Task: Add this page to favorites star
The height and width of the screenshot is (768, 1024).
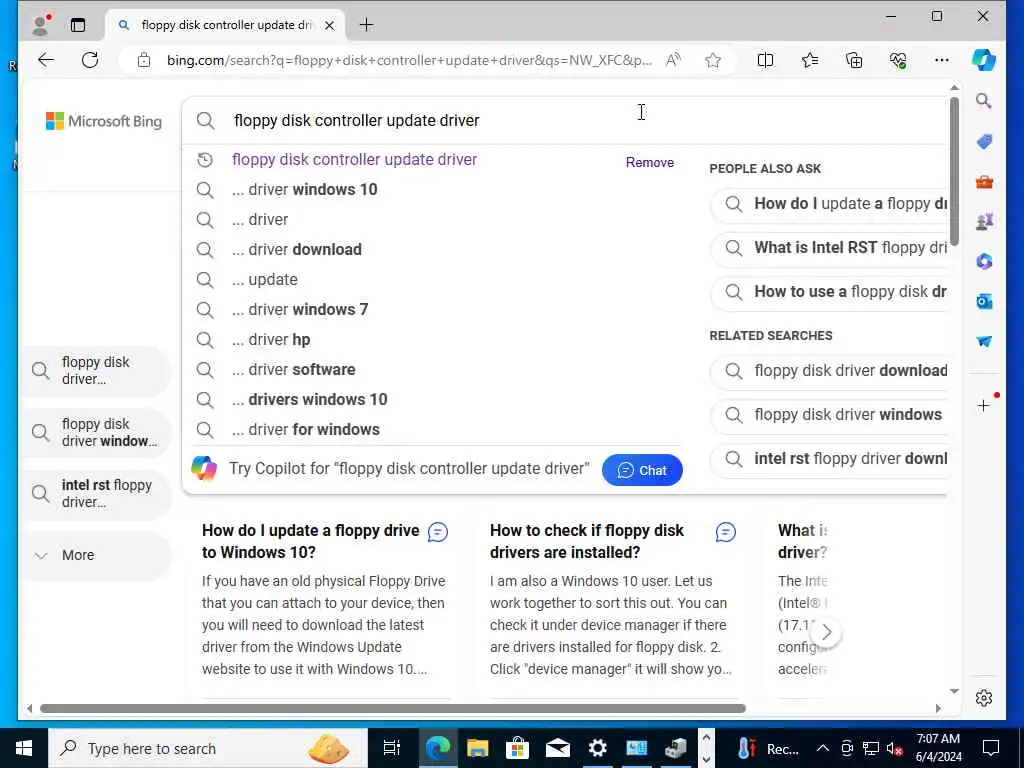Action: point(713,60)
